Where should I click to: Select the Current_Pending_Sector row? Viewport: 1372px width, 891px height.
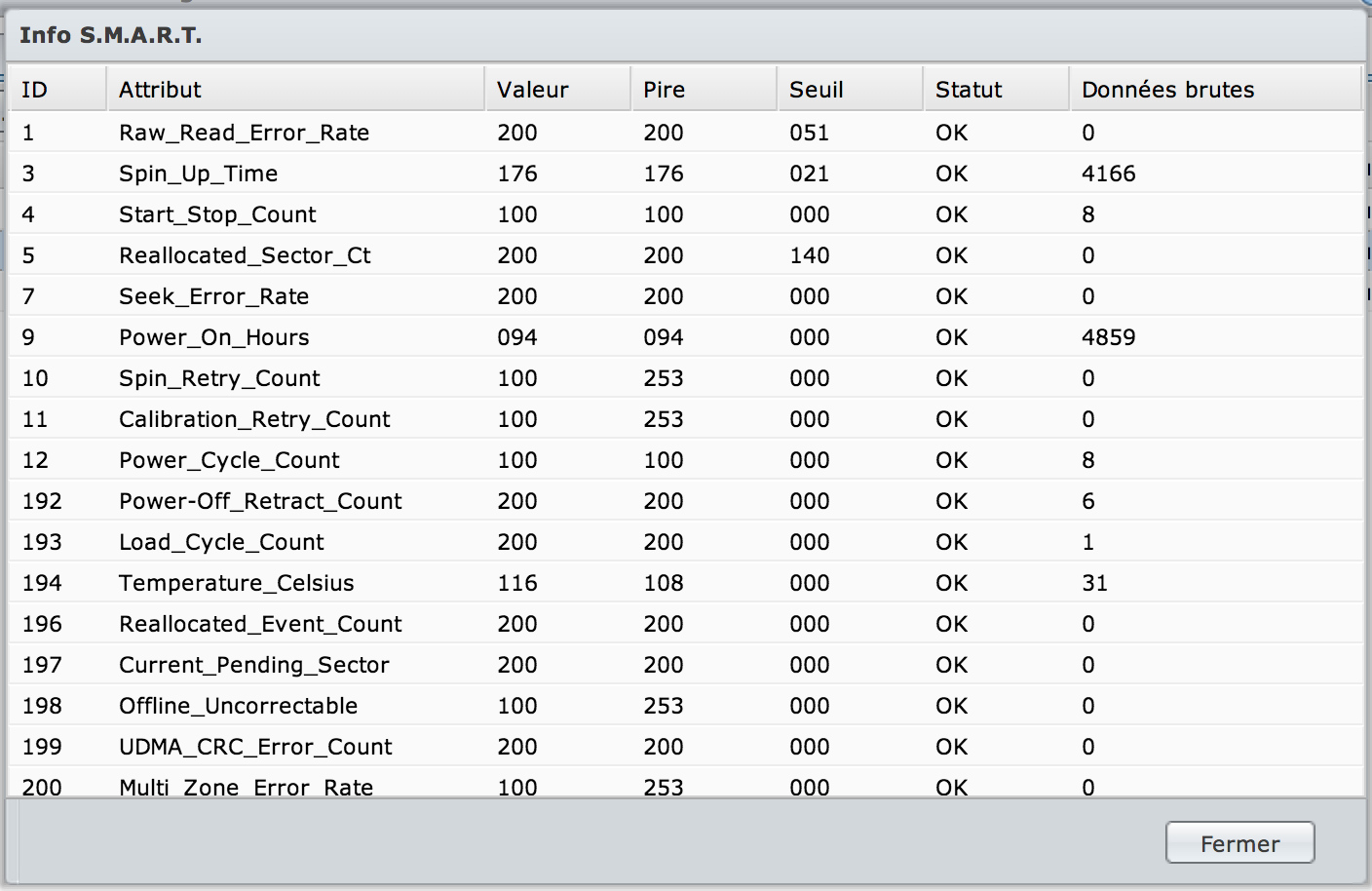[x=254, y=665]
